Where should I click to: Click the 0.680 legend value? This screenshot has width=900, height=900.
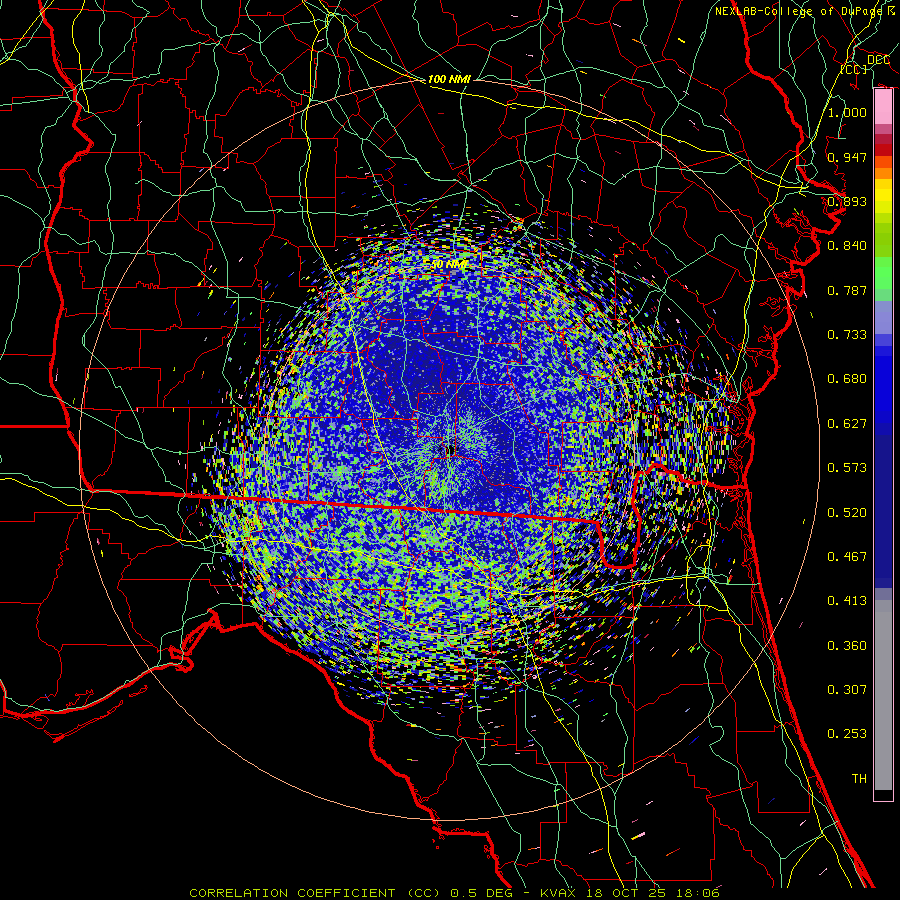tap(847, 379)
